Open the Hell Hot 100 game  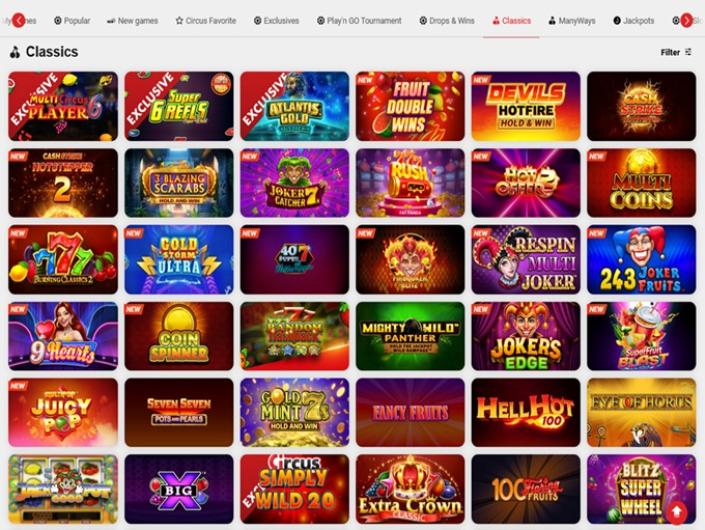[x=526, y=412]
